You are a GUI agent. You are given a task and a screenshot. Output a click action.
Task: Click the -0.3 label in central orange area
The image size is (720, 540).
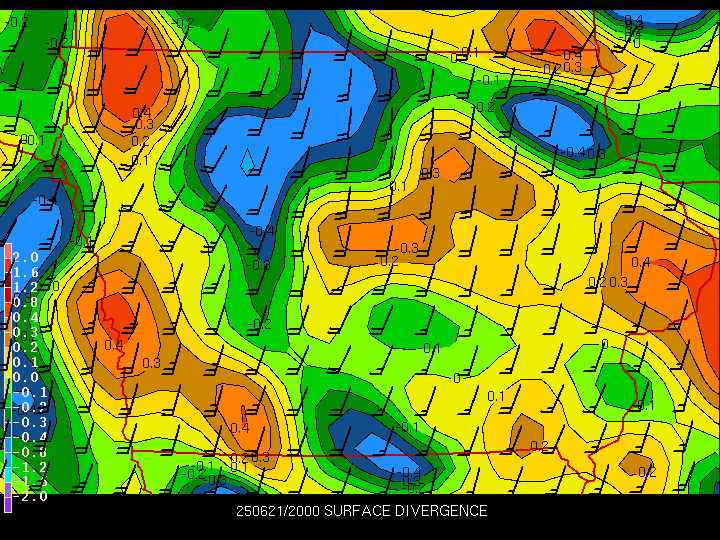click(x=409, y=248)
